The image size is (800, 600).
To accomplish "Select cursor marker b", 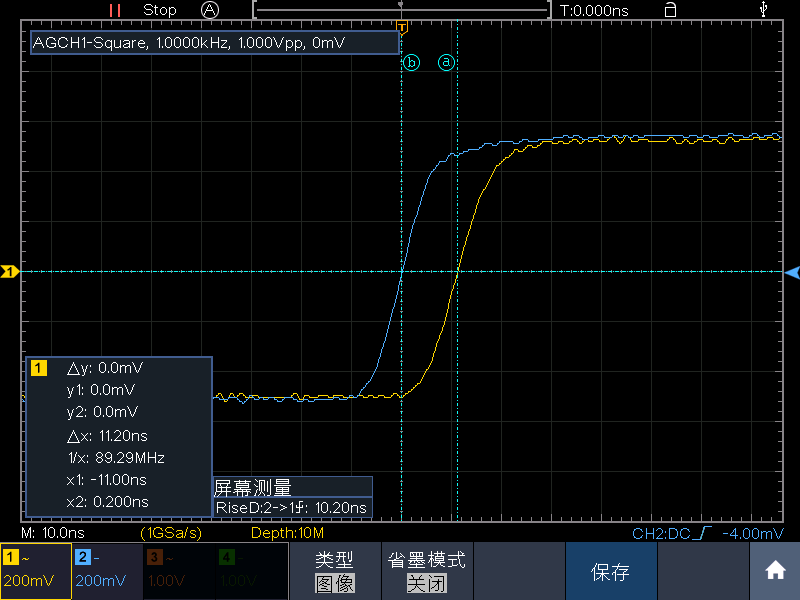I will (412, 62).
